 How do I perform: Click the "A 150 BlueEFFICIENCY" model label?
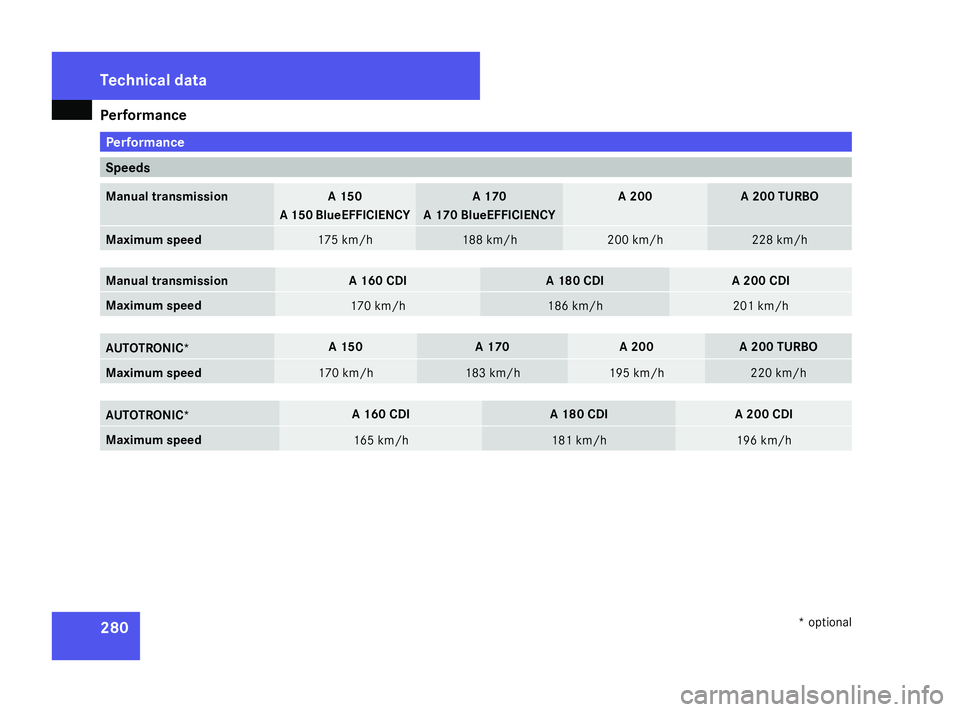click(x=345, y=215)
